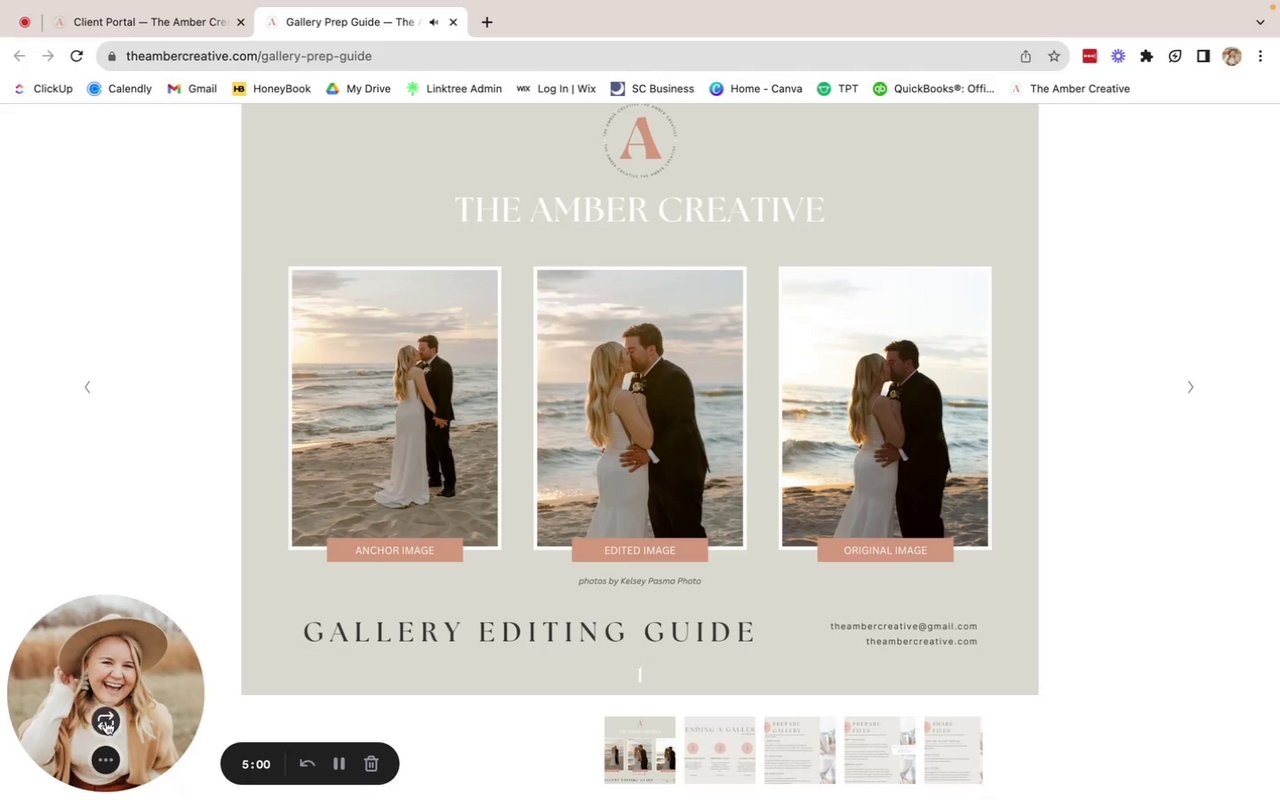Screen dimensions: 1280x800
Task: Open the HoneyBook bookmark
Action: tap(272, 89)
